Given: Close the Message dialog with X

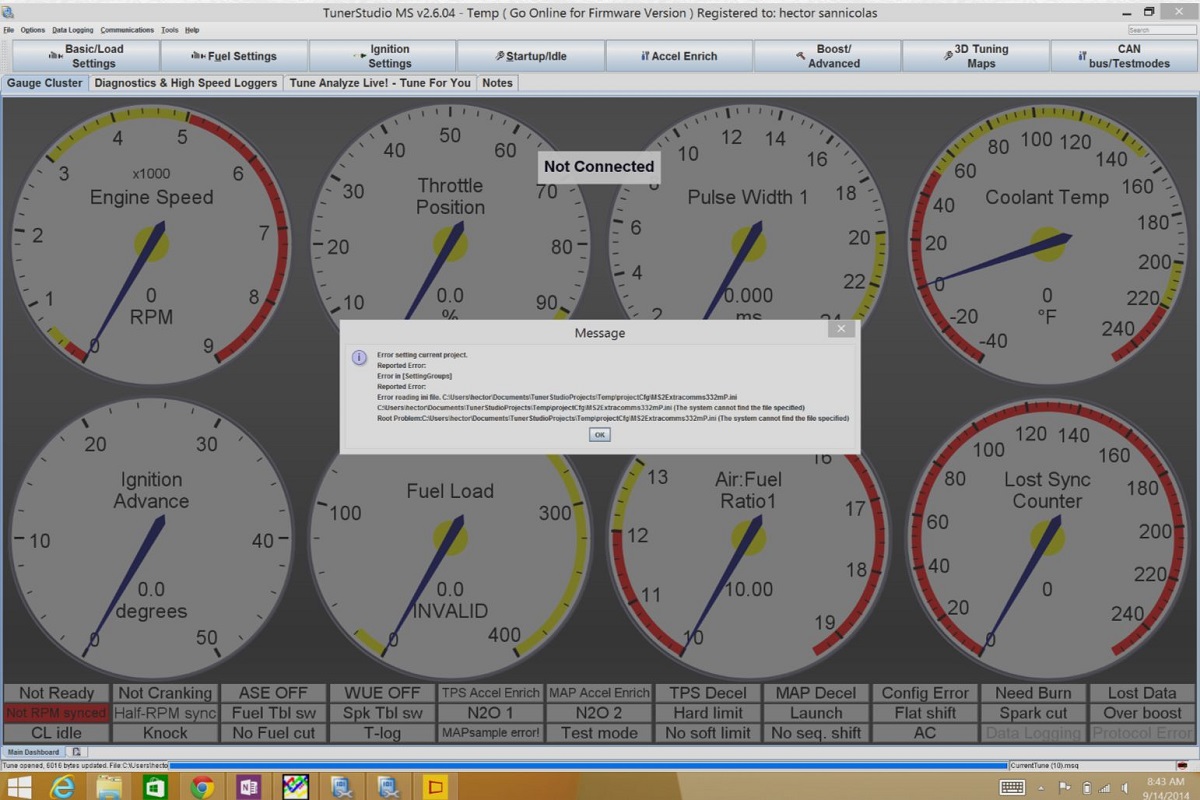Looking at the screenshot, I should [x=841, y=329].
